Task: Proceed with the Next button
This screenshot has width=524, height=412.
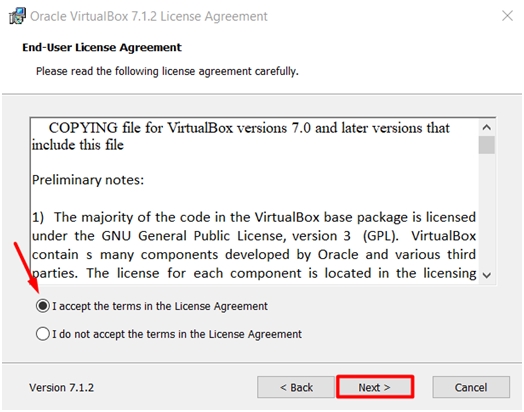Action: 375,387
